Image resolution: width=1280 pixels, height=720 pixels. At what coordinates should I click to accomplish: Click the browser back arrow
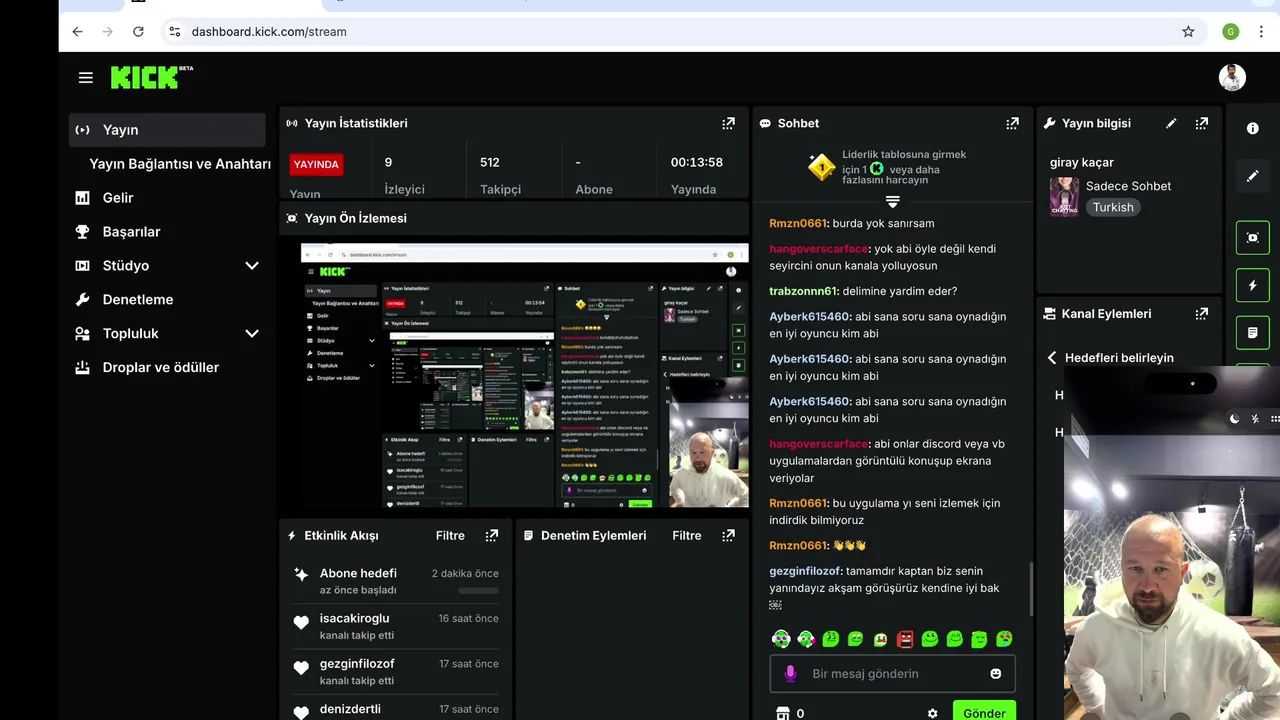77,31
